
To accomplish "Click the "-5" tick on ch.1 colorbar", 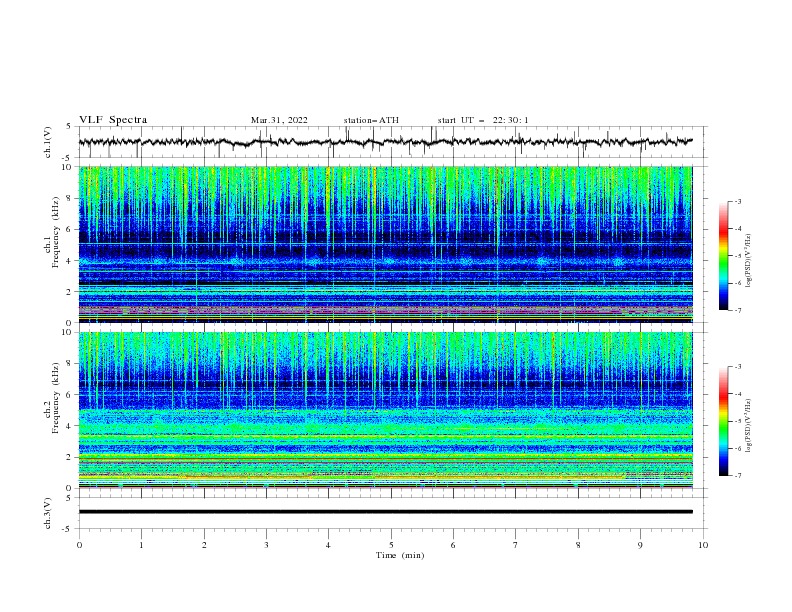I will 737,256.
